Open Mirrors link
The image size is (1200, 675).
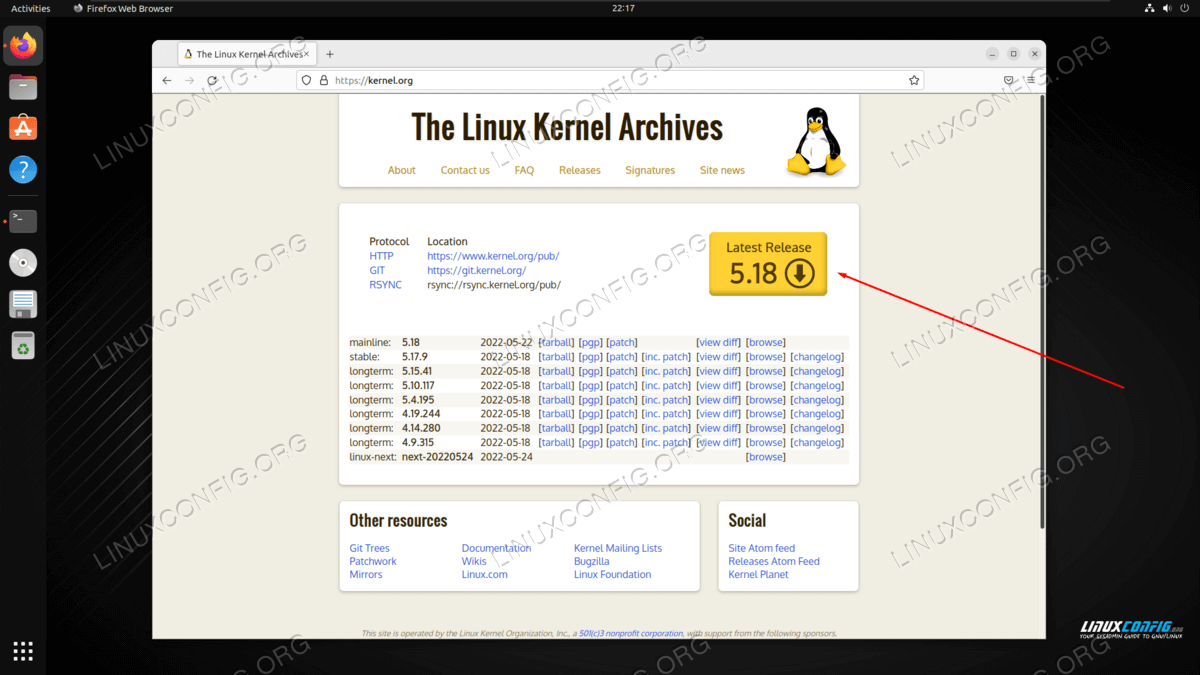[366, 574]
